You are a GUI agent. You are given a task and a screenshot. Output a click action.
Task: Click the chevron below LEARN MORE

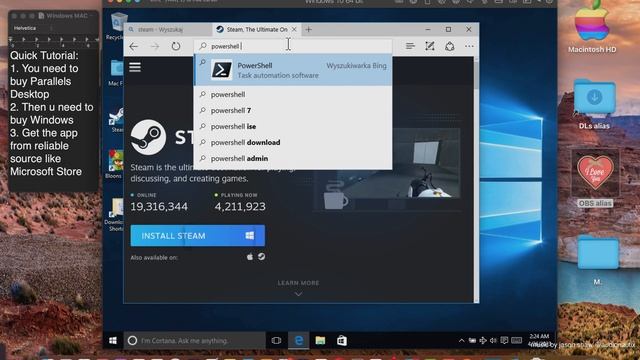coord(298,294)
